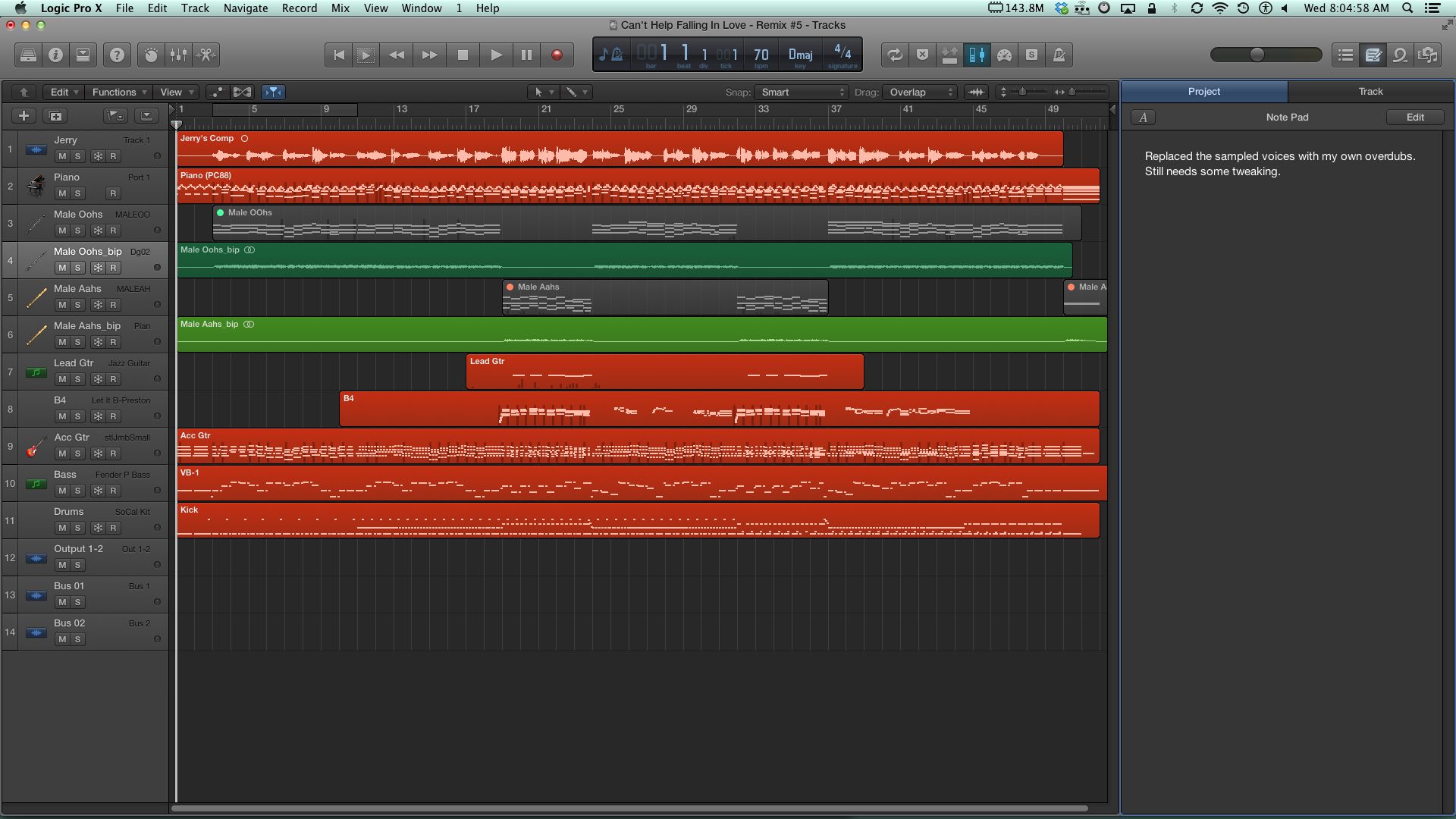Open track header options dropdown

(x=146, y=115)
